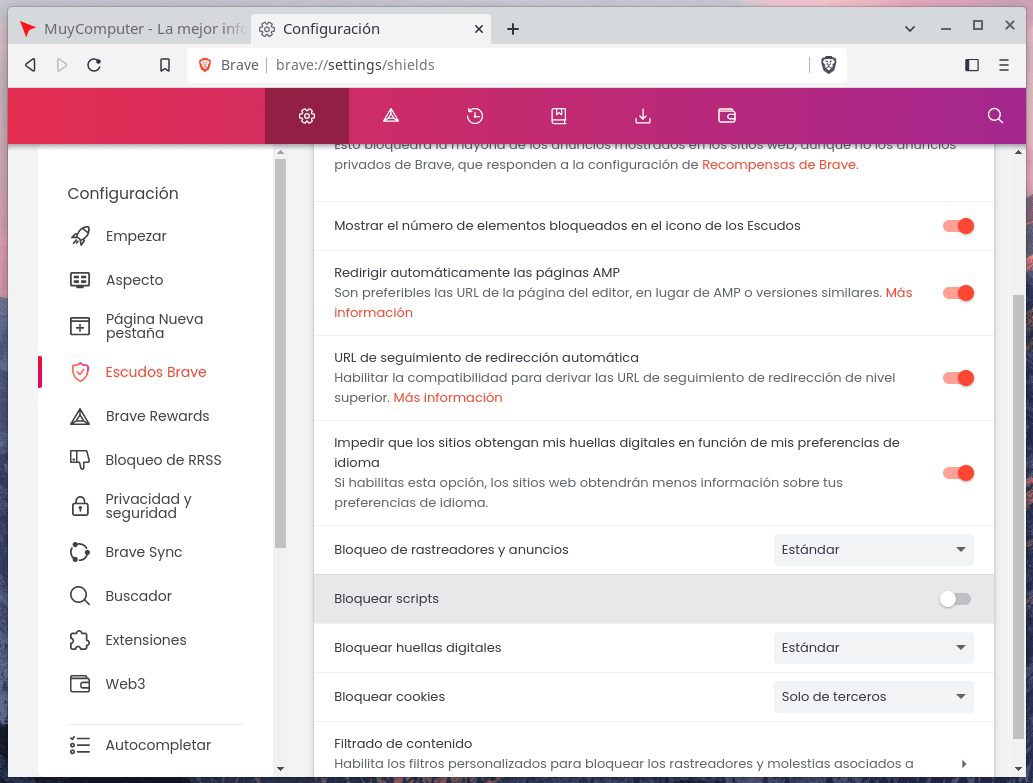1033x783 pixels.
Task: Go back with the back arrow
Action: (x=30, y=65)
